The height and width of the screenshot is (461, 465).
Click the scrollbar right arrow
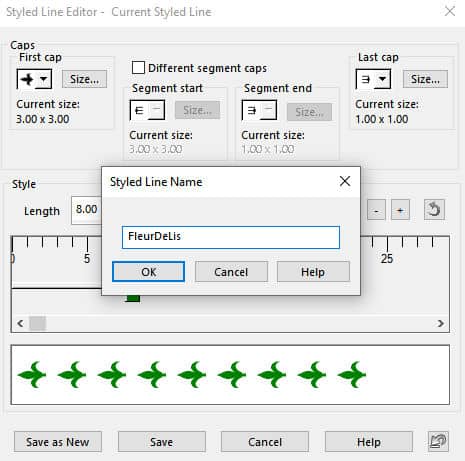[441, 323]
